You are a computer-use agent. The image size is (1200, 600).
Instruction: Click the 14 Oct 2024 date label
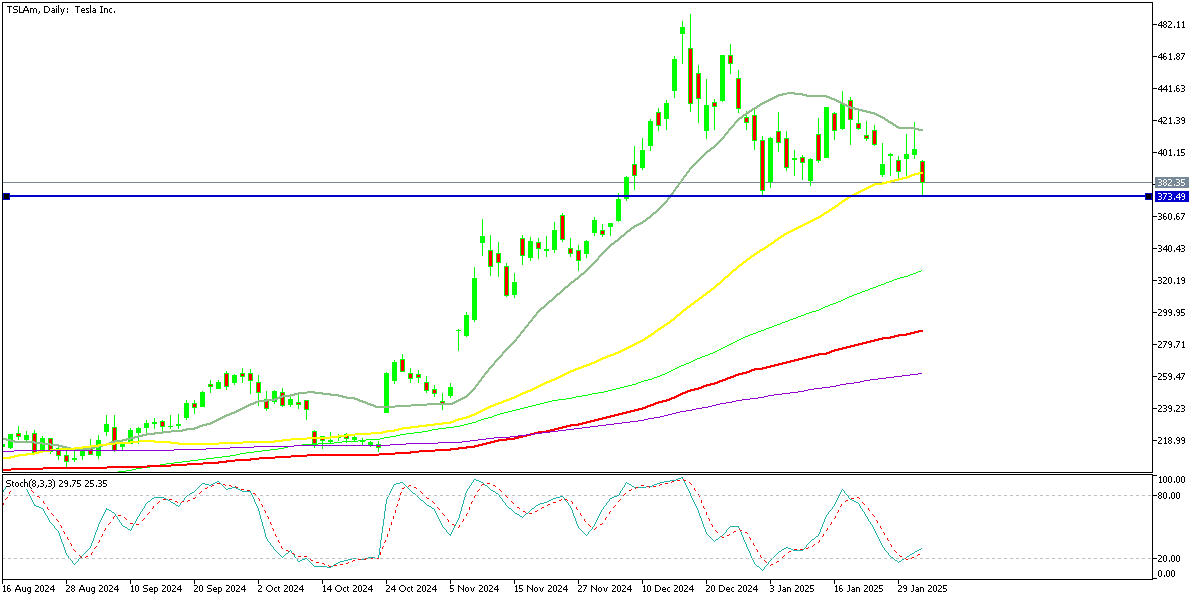pyautogui.click(x=347, y=589)
